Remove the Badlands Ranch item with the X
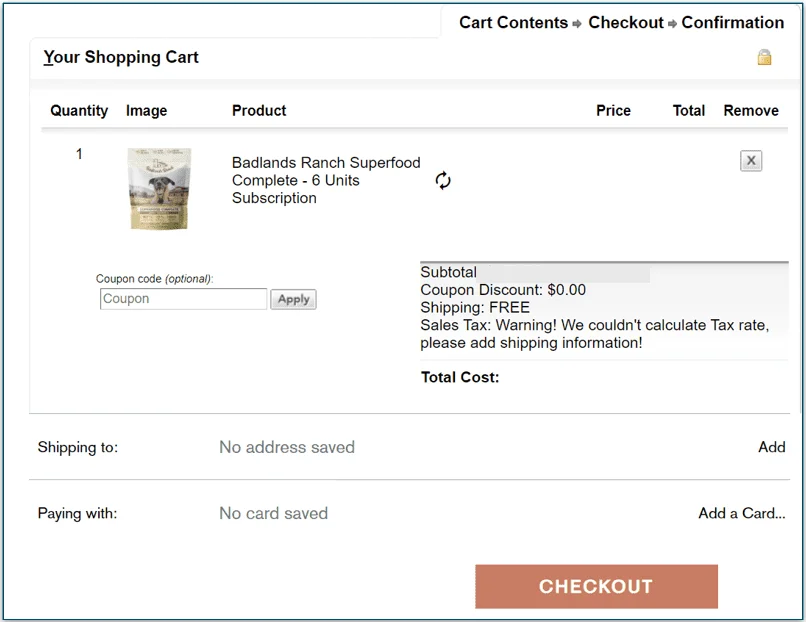 (751, 160)
